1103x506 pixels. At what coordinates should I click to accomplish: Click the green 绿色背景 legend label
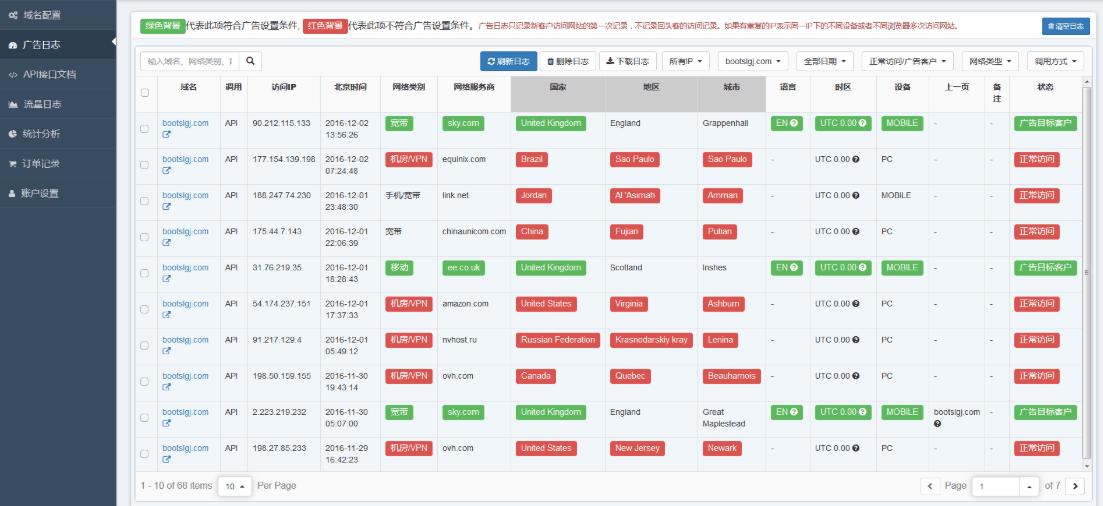pos(162,25)
